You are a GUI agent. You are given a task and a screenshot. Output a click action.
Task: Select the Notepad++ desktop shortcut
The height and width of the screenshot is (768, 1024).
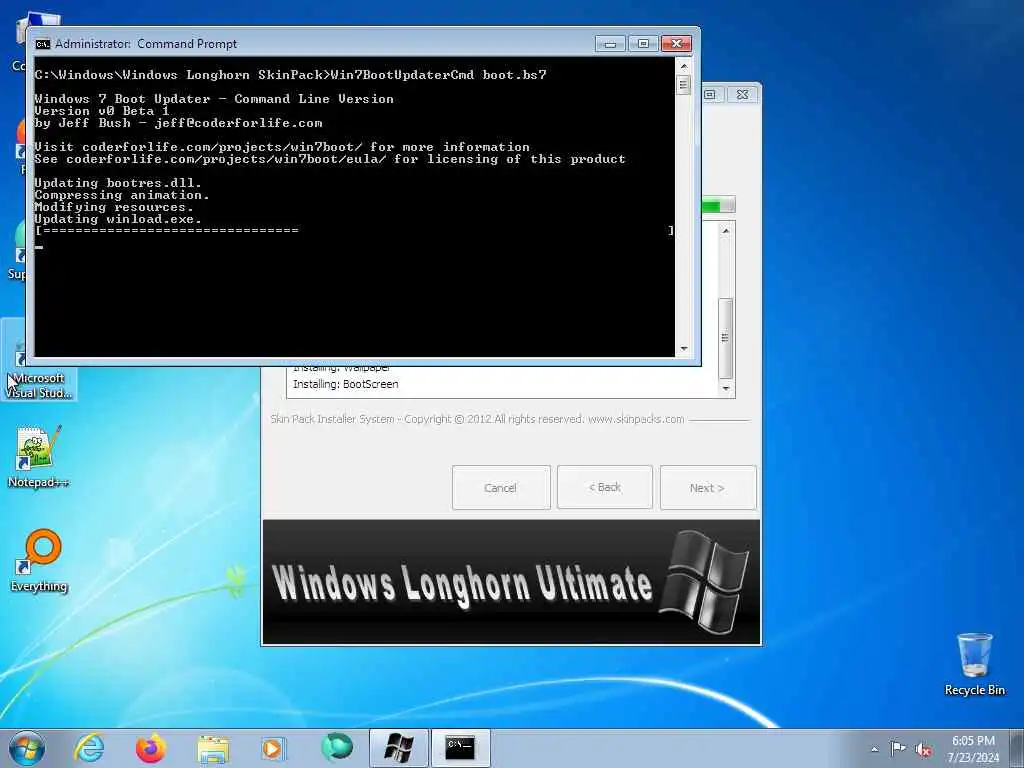(x=38, y=456)
